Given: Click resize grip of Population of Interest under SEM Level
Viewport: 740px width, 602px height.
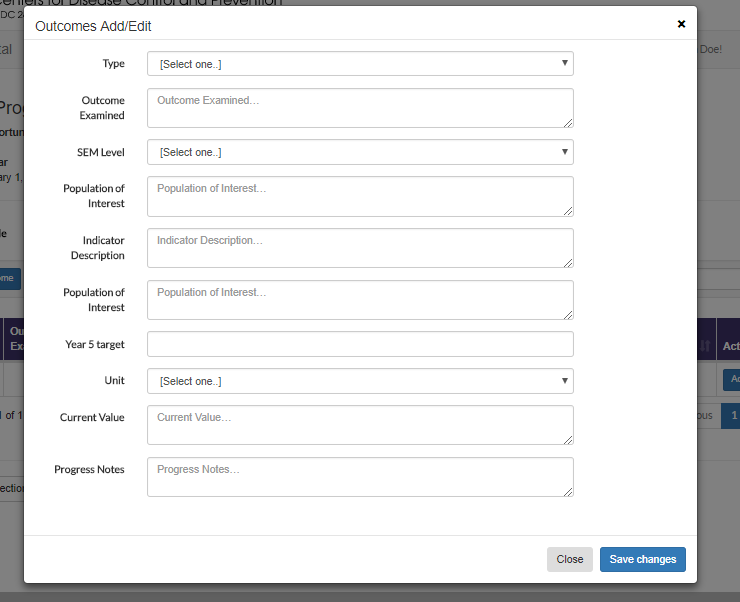Looking at the screenshot, I should click(568, 210).
